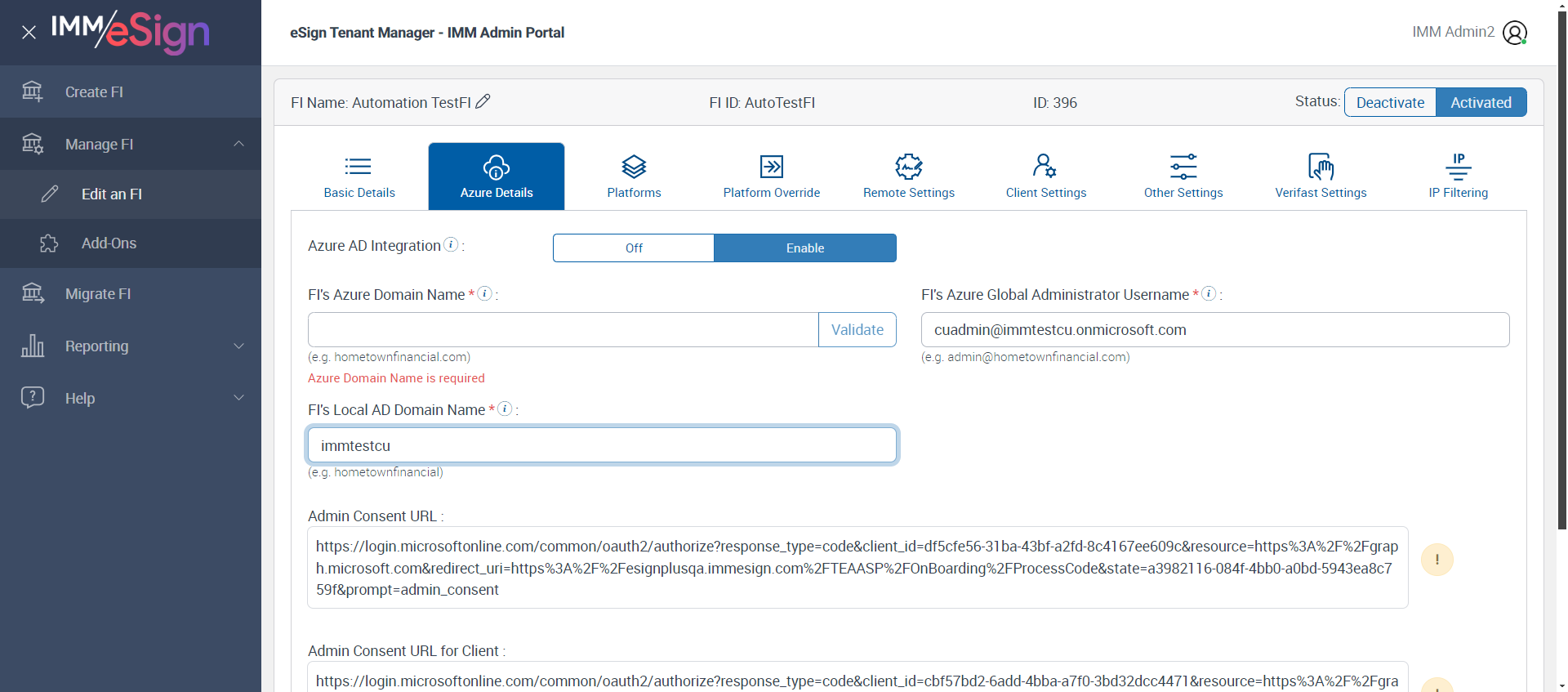Close the sidebar with the X icon
Screen dimensions: 1568x692
pyautogui.click(x=29, y=33)
